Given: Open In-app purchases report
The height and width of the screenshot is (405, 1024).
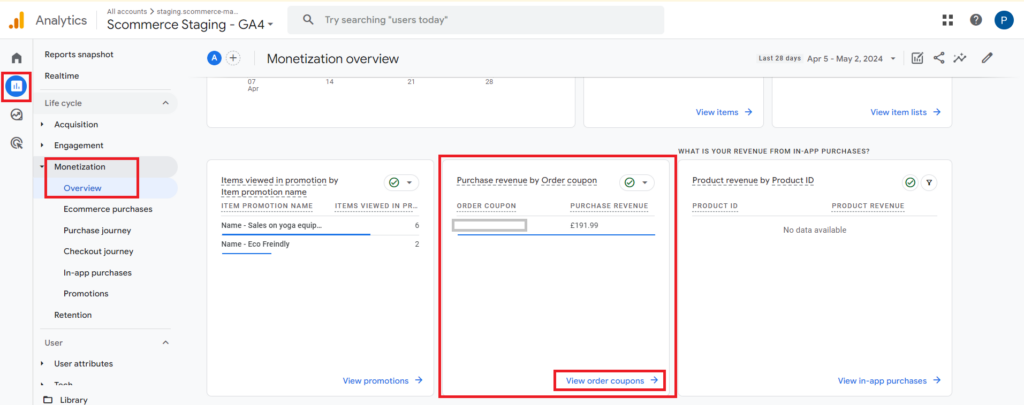Looking at the screenshot, I should click(x=97, y=272).
